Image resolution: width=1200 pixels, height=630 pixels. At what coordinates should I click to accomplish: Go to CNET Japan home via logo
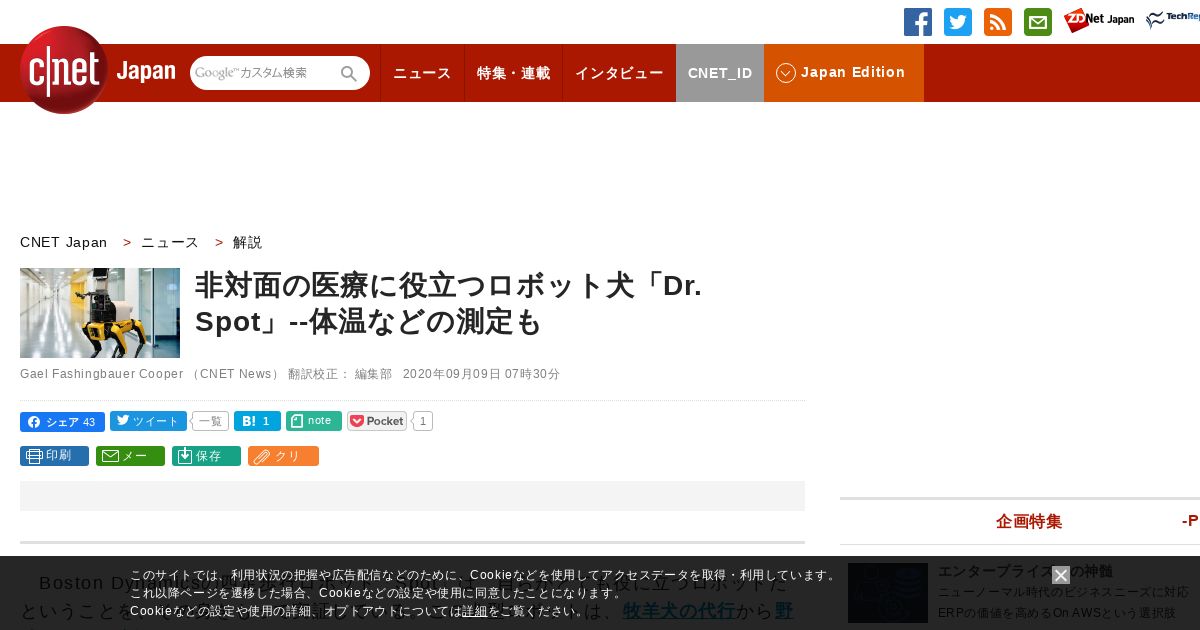point(97,70)
